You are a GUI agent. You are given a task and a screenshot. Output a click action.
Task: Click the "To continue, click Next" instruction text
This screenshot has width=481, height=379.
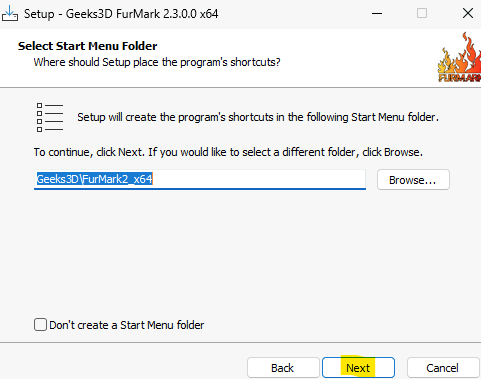click(228, 152)
